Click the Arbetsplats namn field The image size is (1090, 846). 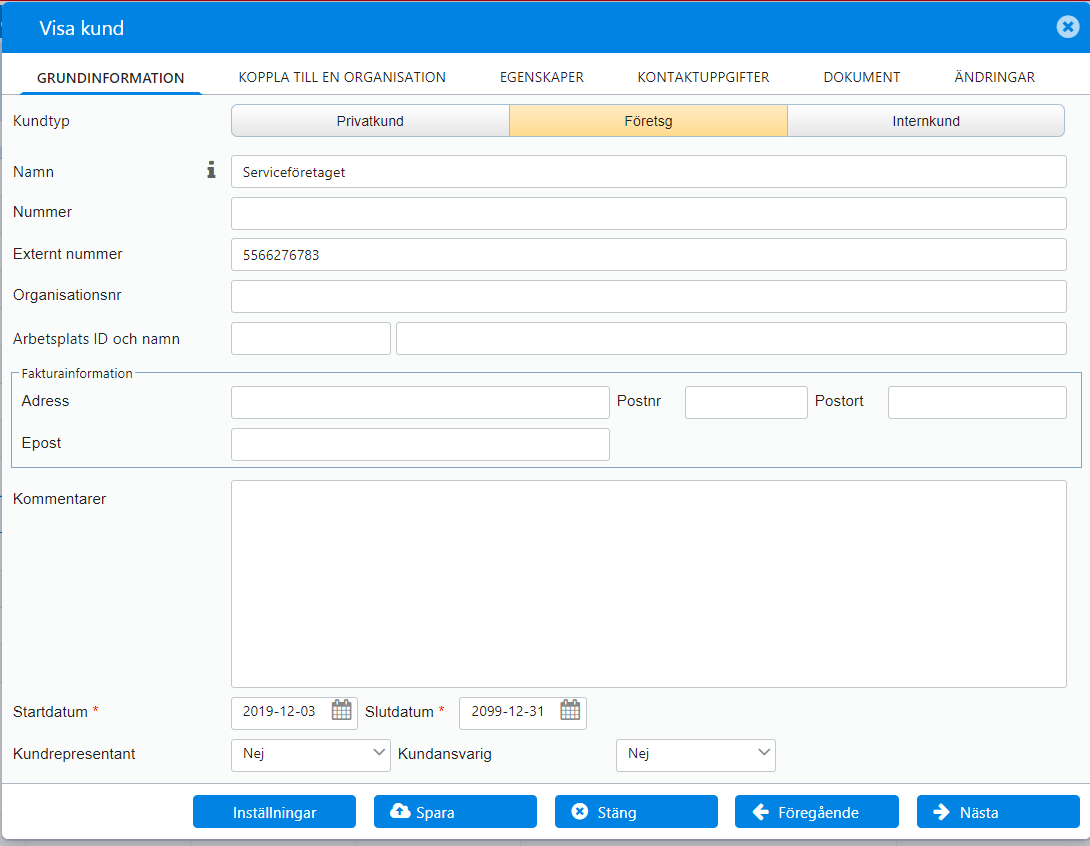(731, 339)
